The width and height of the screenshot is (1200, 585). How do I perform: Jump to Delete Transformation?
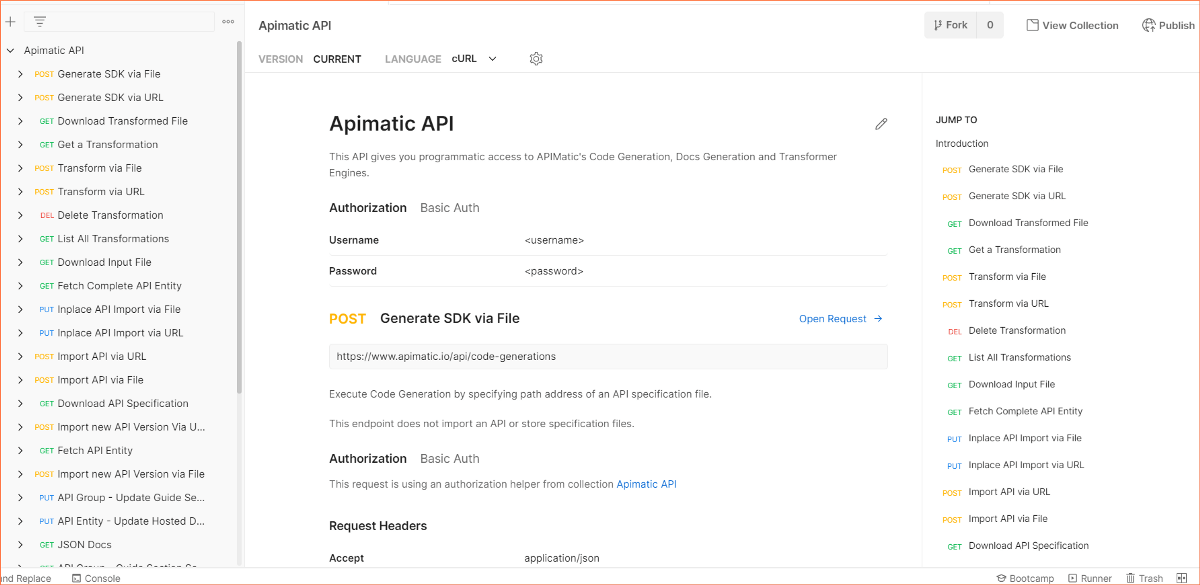coord(1017,331)
